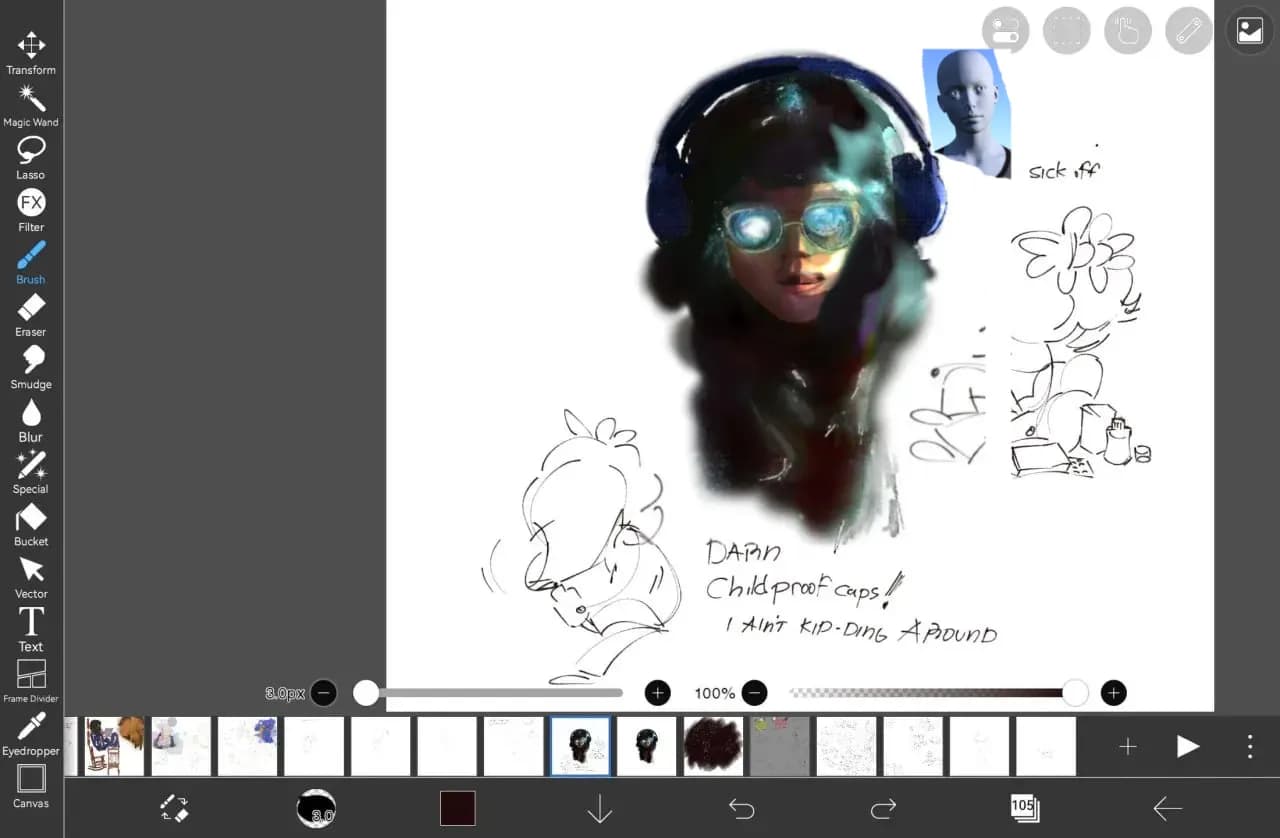
Task: Increase opacity with plus button
Action: [1113, 693]
